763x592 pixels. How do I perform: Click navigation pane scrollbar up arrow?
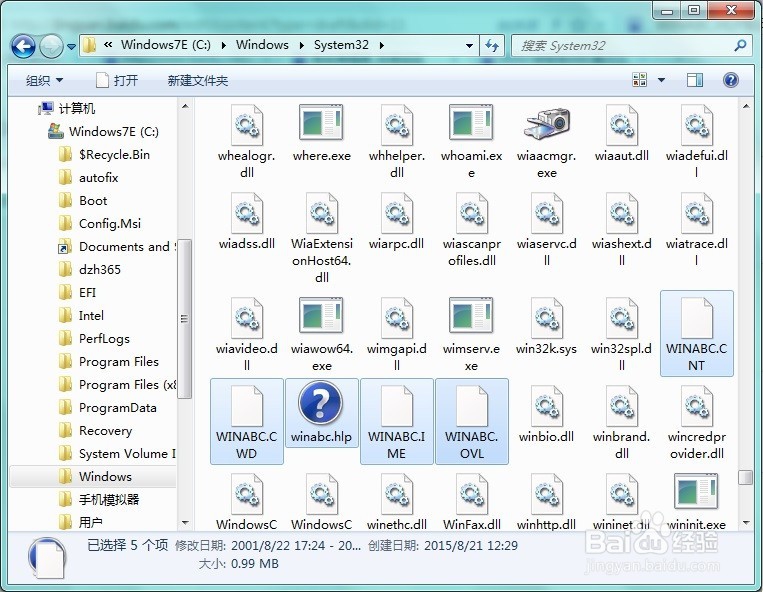pyautogui.click(x=185, y=107)
